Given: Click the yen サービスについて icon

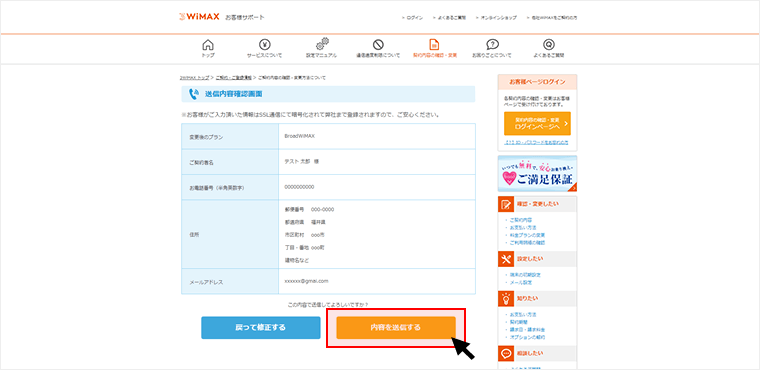Looking at the screenshot, I should pyautogui.click(x=264, y=45).
